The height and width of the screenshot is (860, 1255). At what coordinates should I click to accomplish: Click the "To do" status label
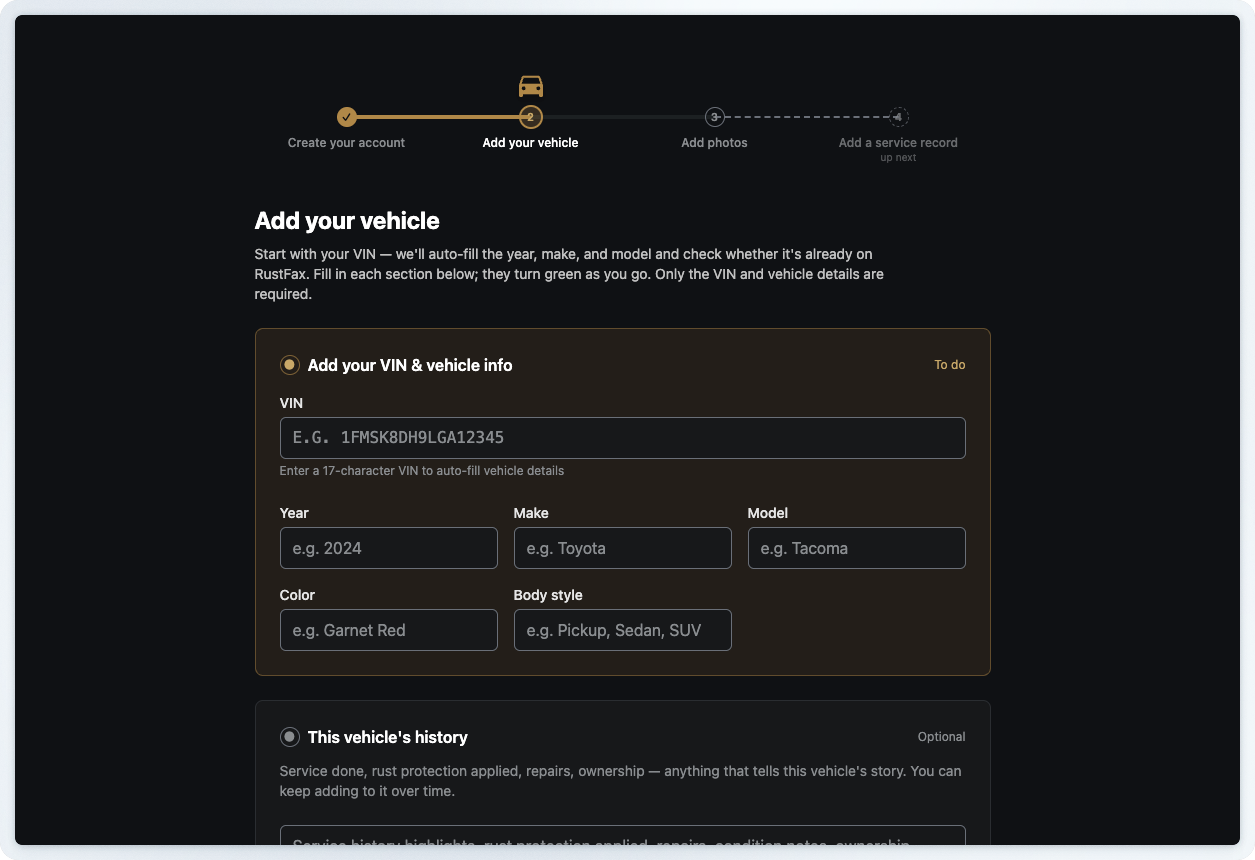[950, 365]
